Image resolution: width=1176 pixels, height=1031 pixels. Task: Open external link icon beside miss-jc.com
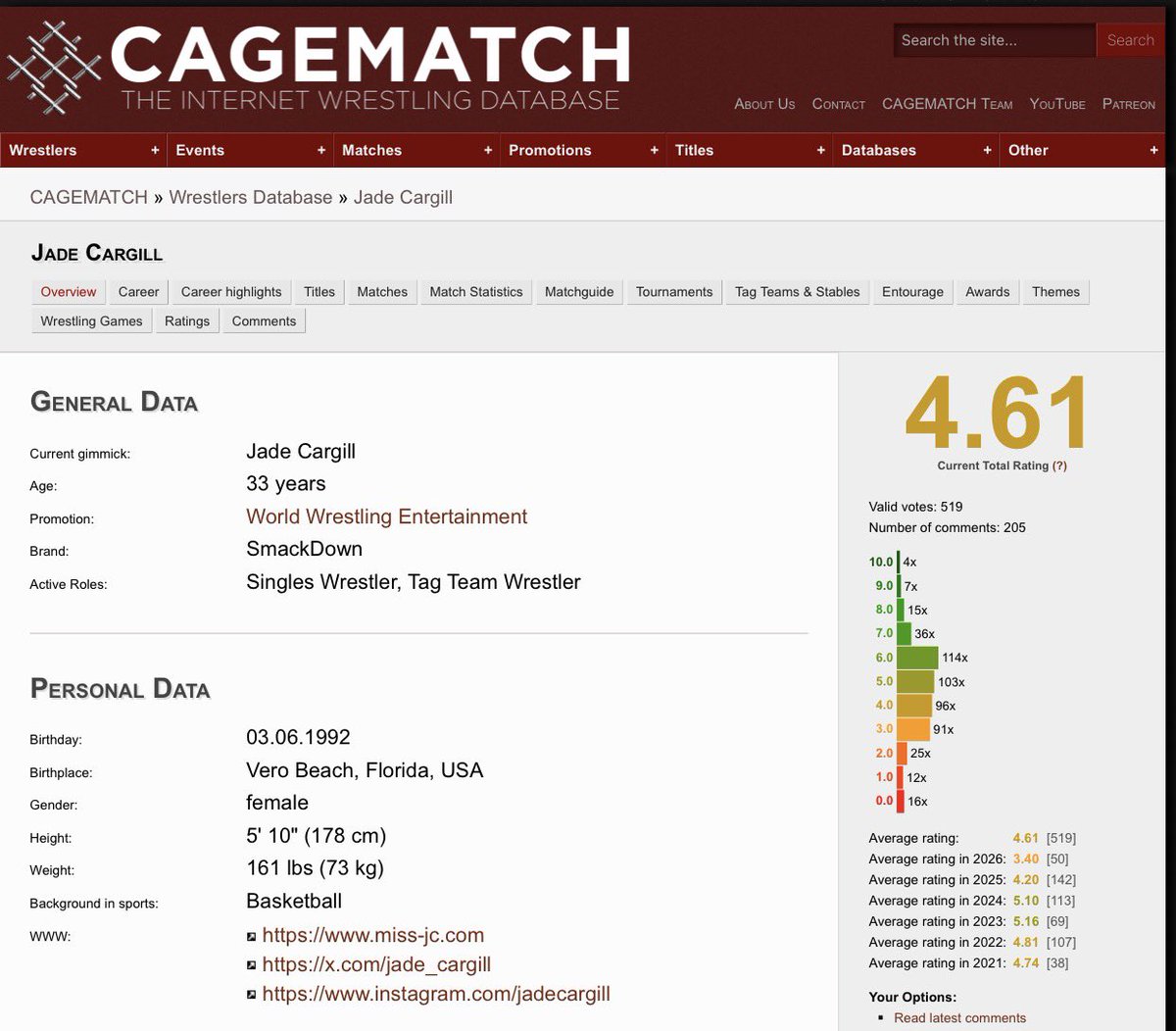[252, 936]
